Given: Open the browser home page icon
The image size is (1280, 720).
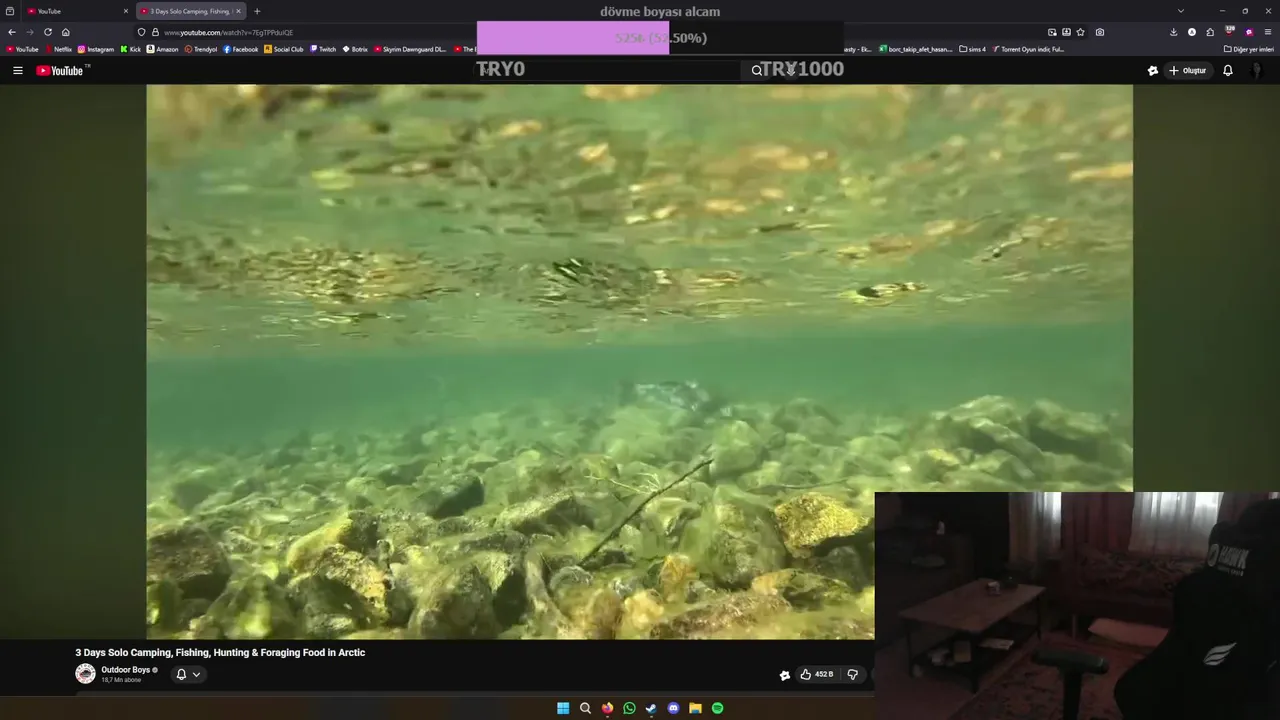Looking at the screenshot, I should tap(66, 32).
